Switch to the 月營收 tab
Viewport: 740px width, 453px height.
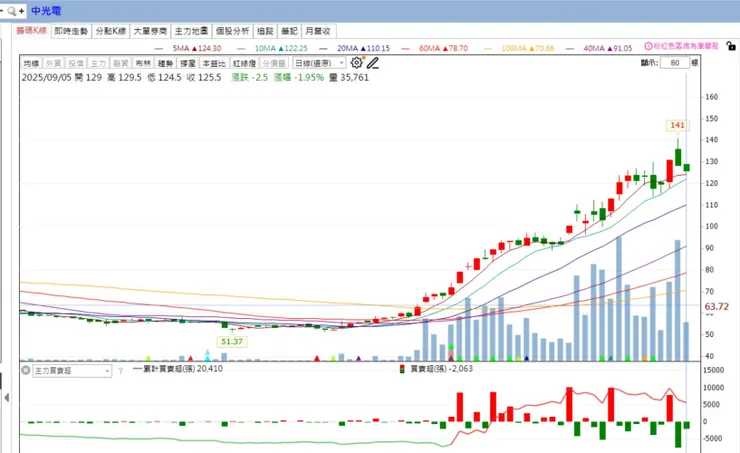(x=318, y=31)
